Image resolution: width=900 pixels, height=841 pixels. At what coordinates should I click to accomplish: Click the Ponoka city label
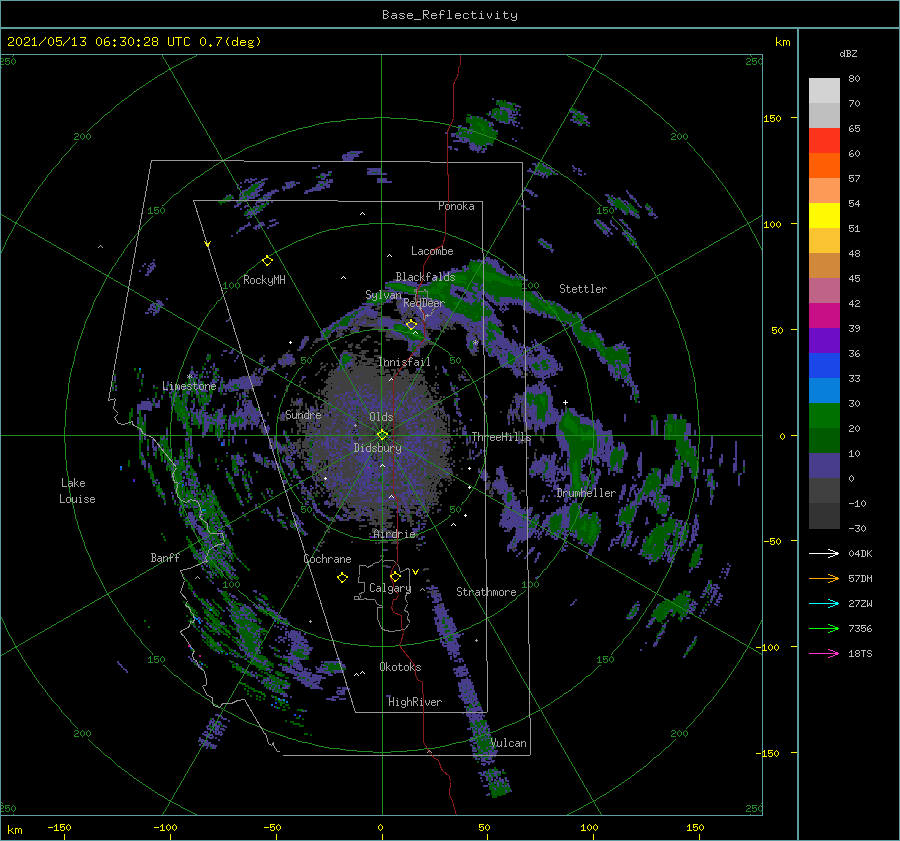(456, 206)
